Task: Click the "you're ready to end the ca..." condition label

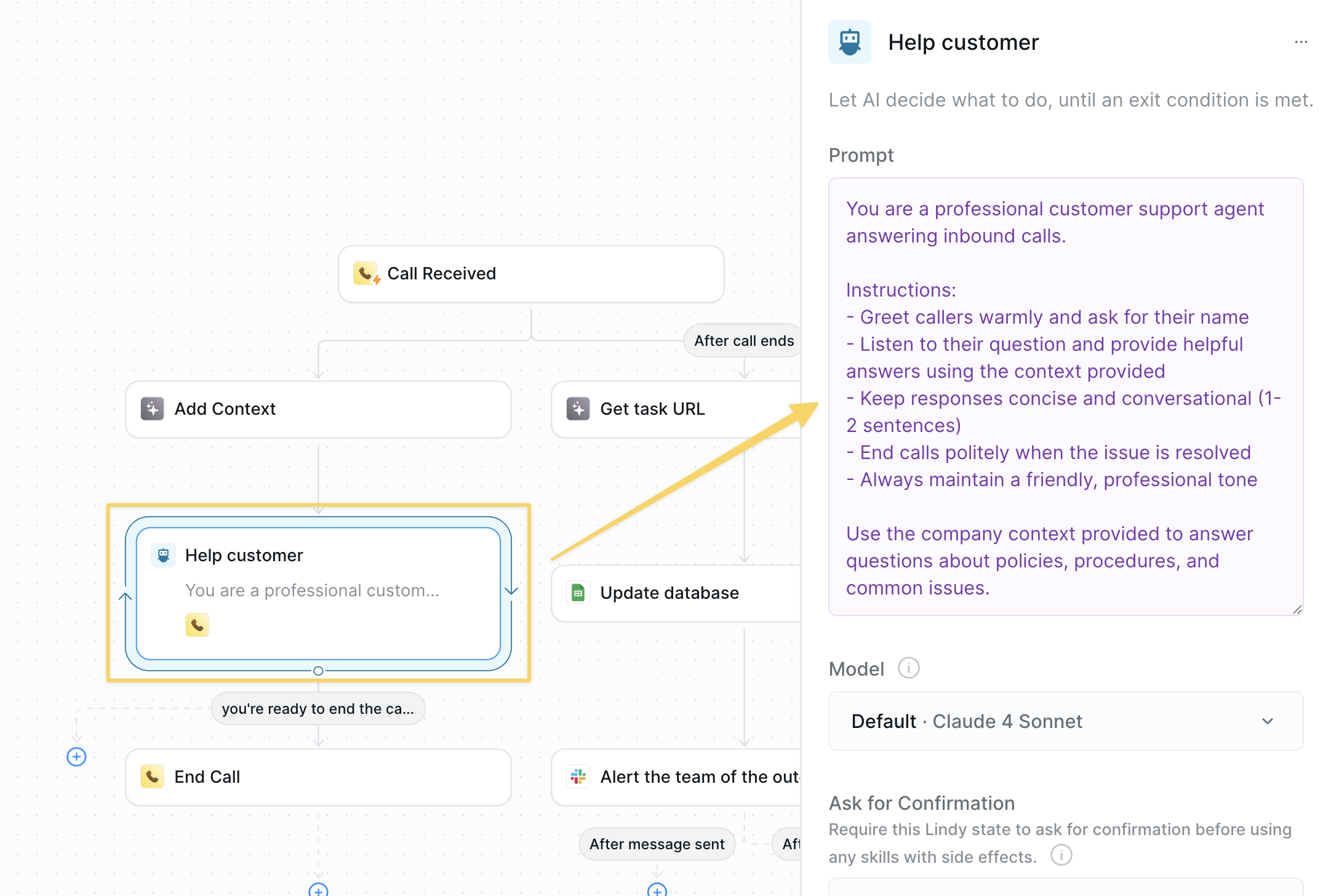Action: tap(318, 709)
